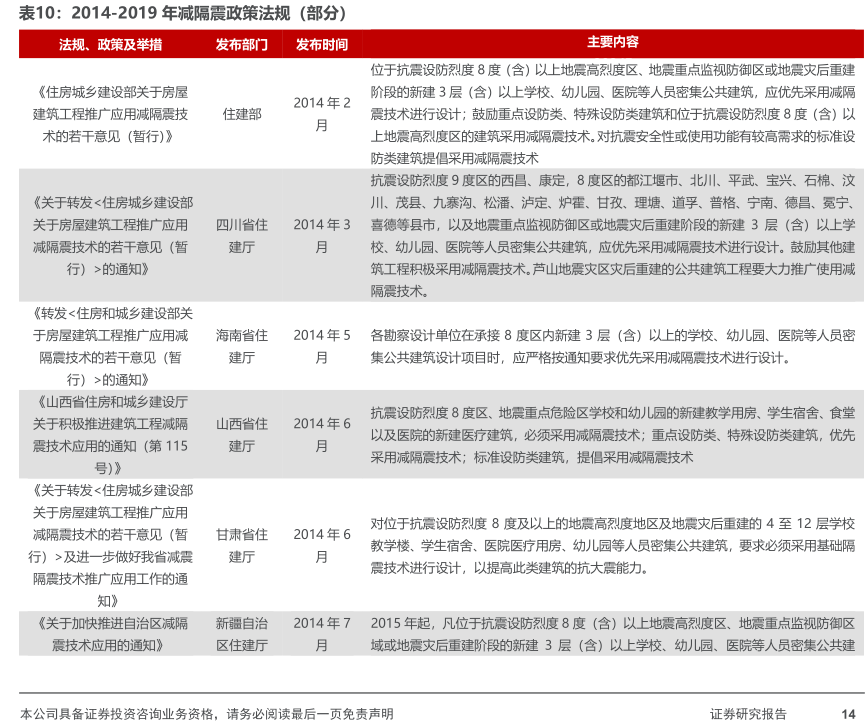Select the 2014 年 5 月 date cell
This screenshot has height=722, width=865.
[x=322, y=346]
